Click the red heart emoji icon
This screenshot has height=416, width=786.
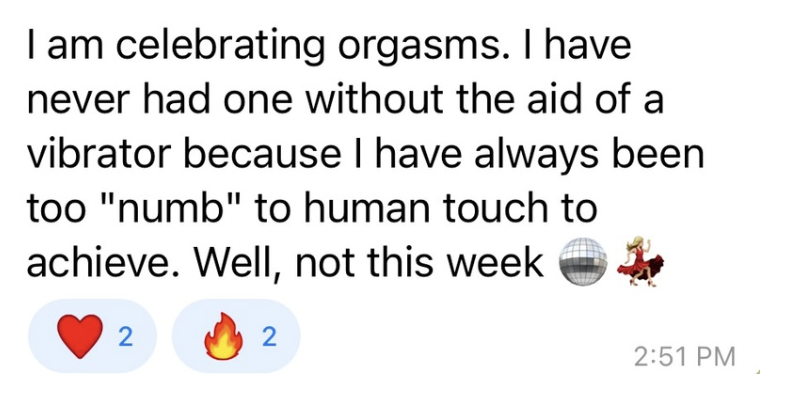80,337
